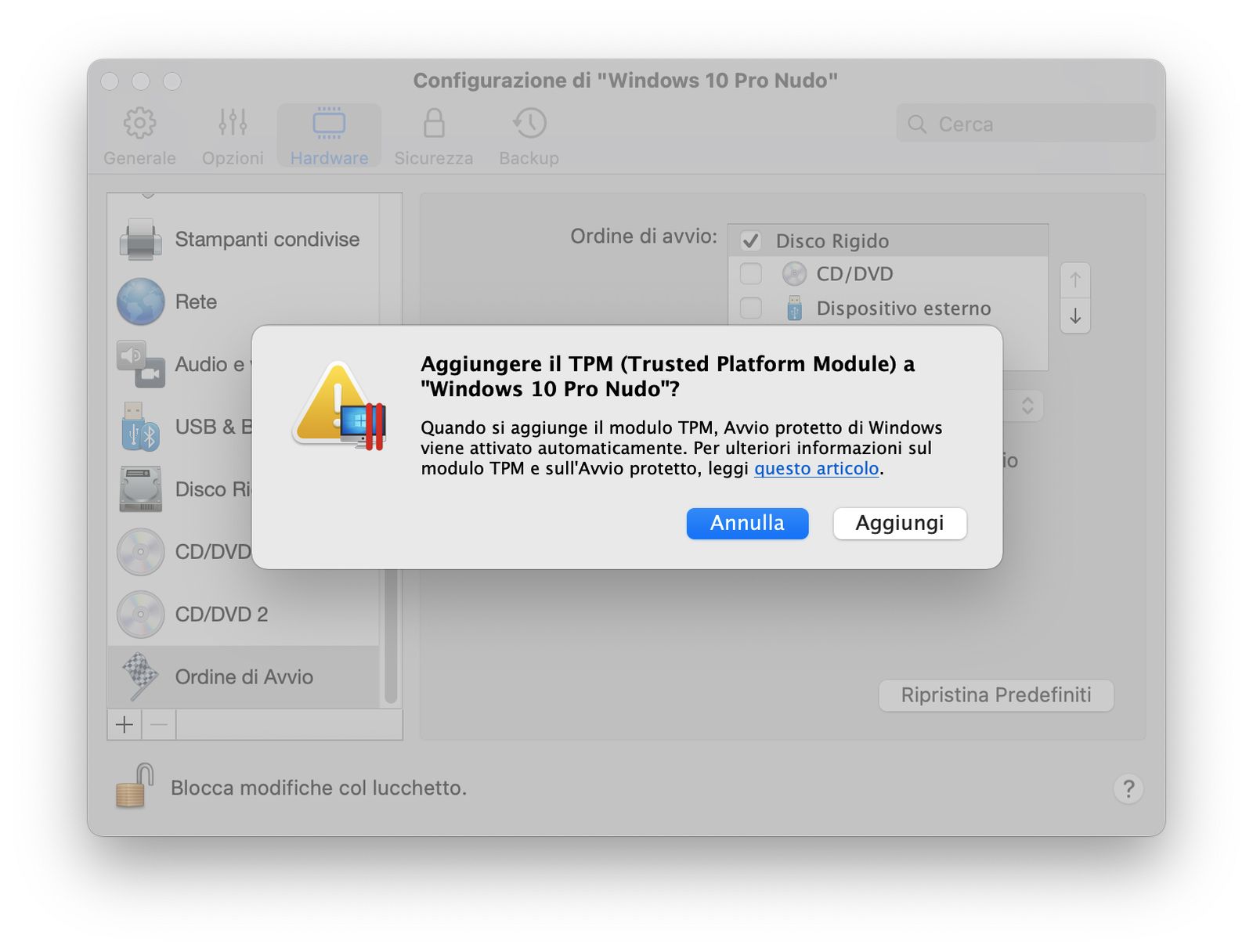Select the Disco Rigido boot order row
The width and height of the screenshot is (1253, 952).
(x=888, y=241)
